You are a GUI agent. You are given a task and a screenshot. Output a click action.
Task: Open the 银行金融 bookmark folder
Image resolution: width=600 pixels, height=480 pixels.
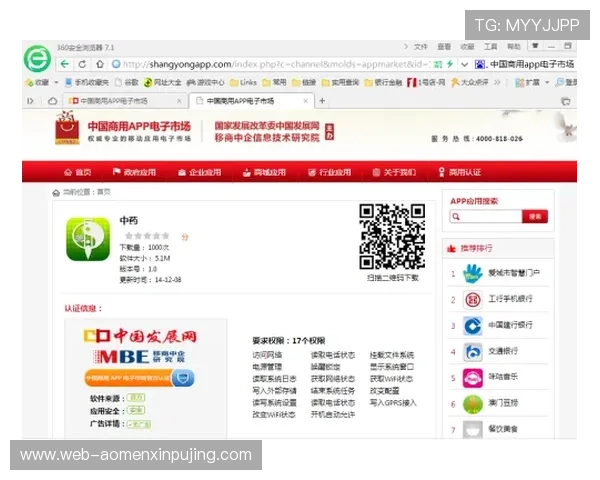383,82
